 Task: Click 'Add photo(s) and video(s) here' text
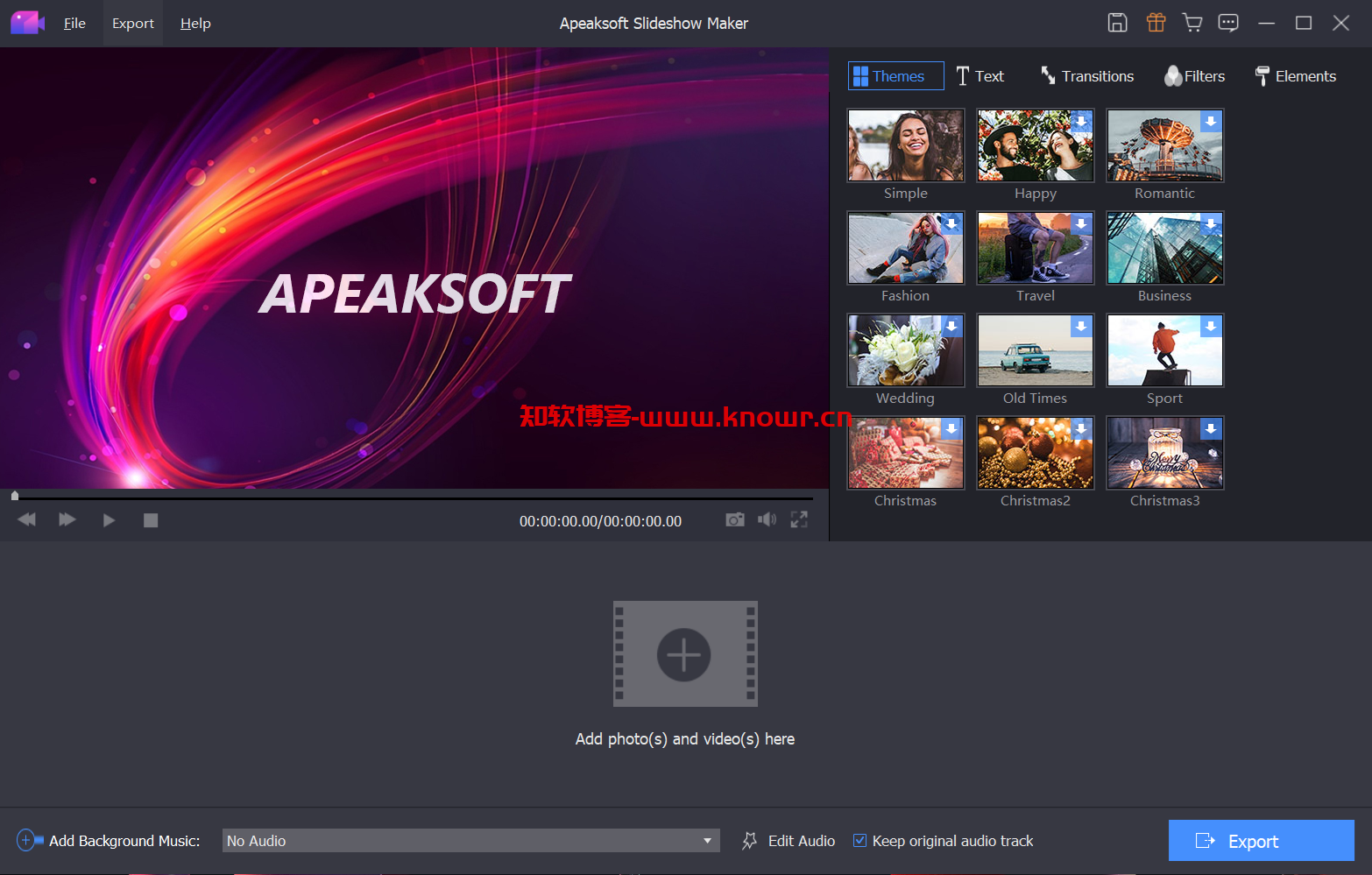pos(685,738)
